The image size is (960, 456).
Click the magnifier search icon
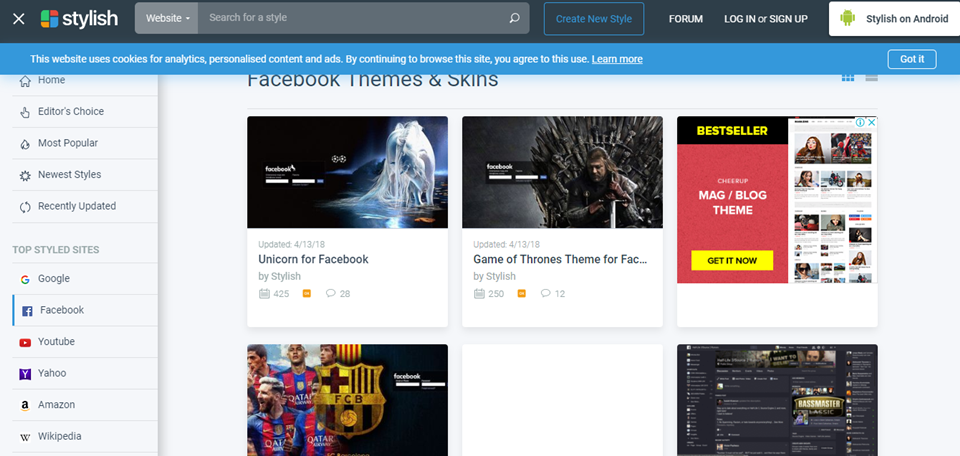515,18
